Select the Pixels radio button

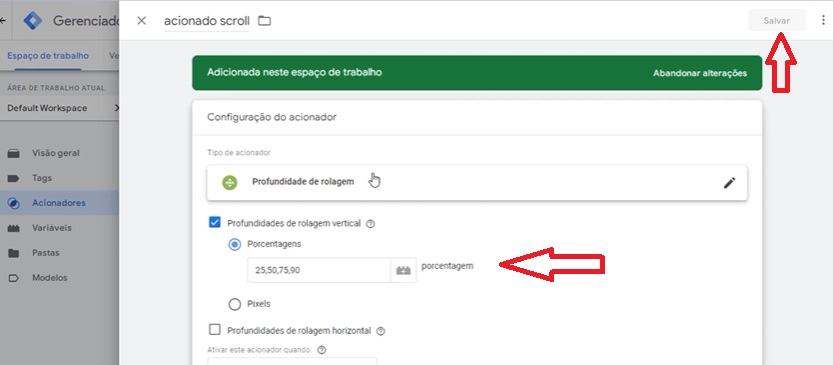click(234, 304)
